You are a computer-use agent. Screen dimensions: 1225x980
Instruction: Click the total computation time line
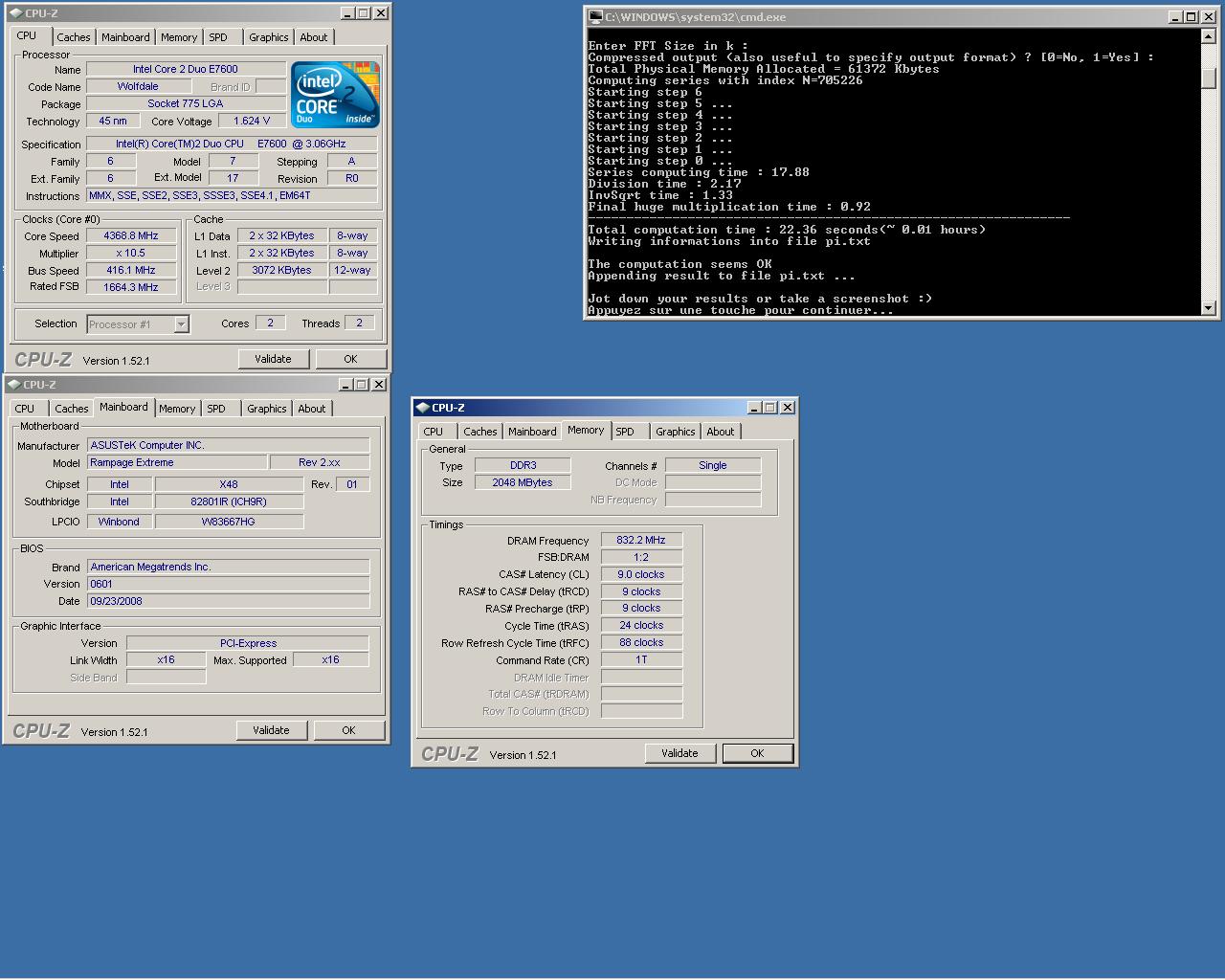click(x=787, y=230)
